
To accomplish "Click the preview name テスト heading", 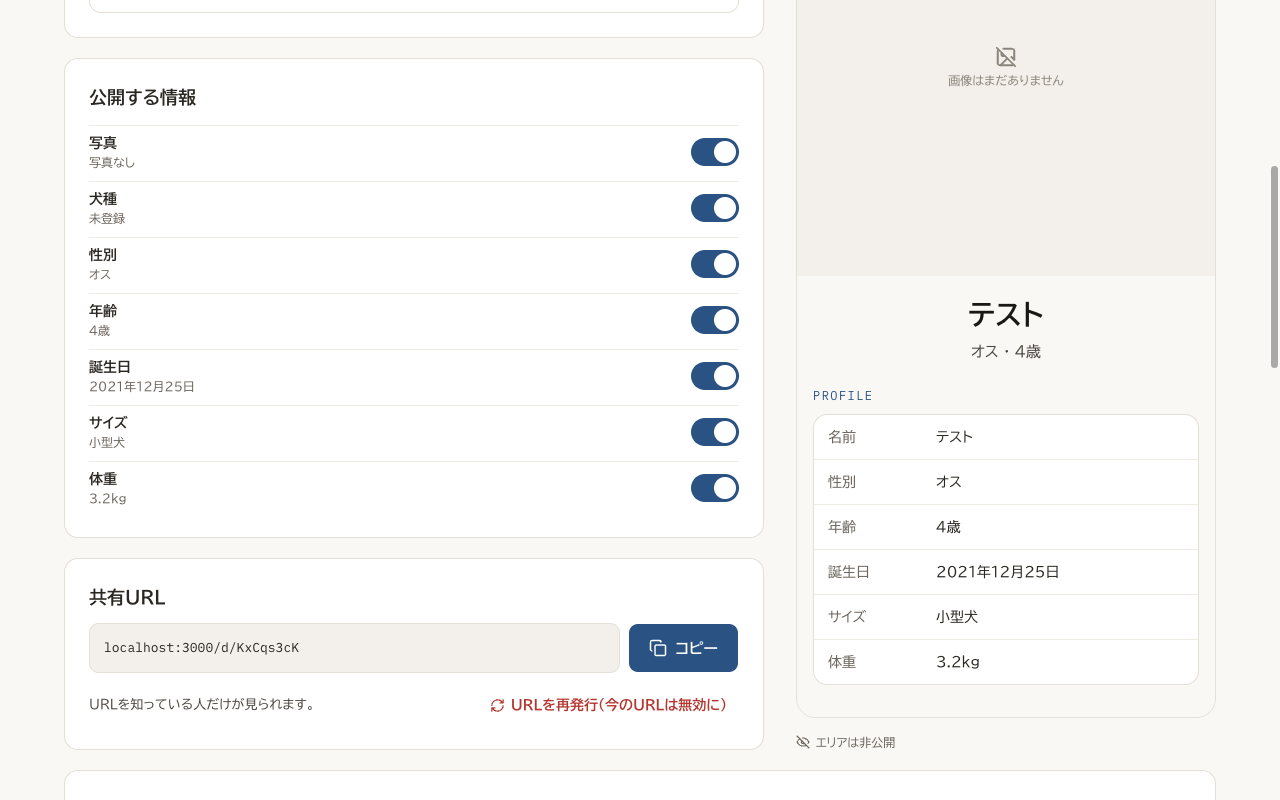I will click(1006, 315).
